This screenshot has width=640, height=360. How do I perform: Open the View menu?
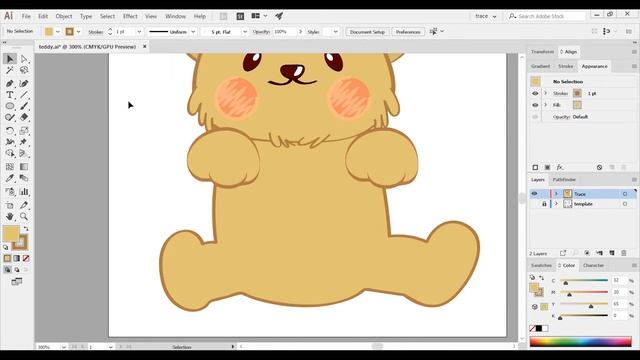(151, 16)
